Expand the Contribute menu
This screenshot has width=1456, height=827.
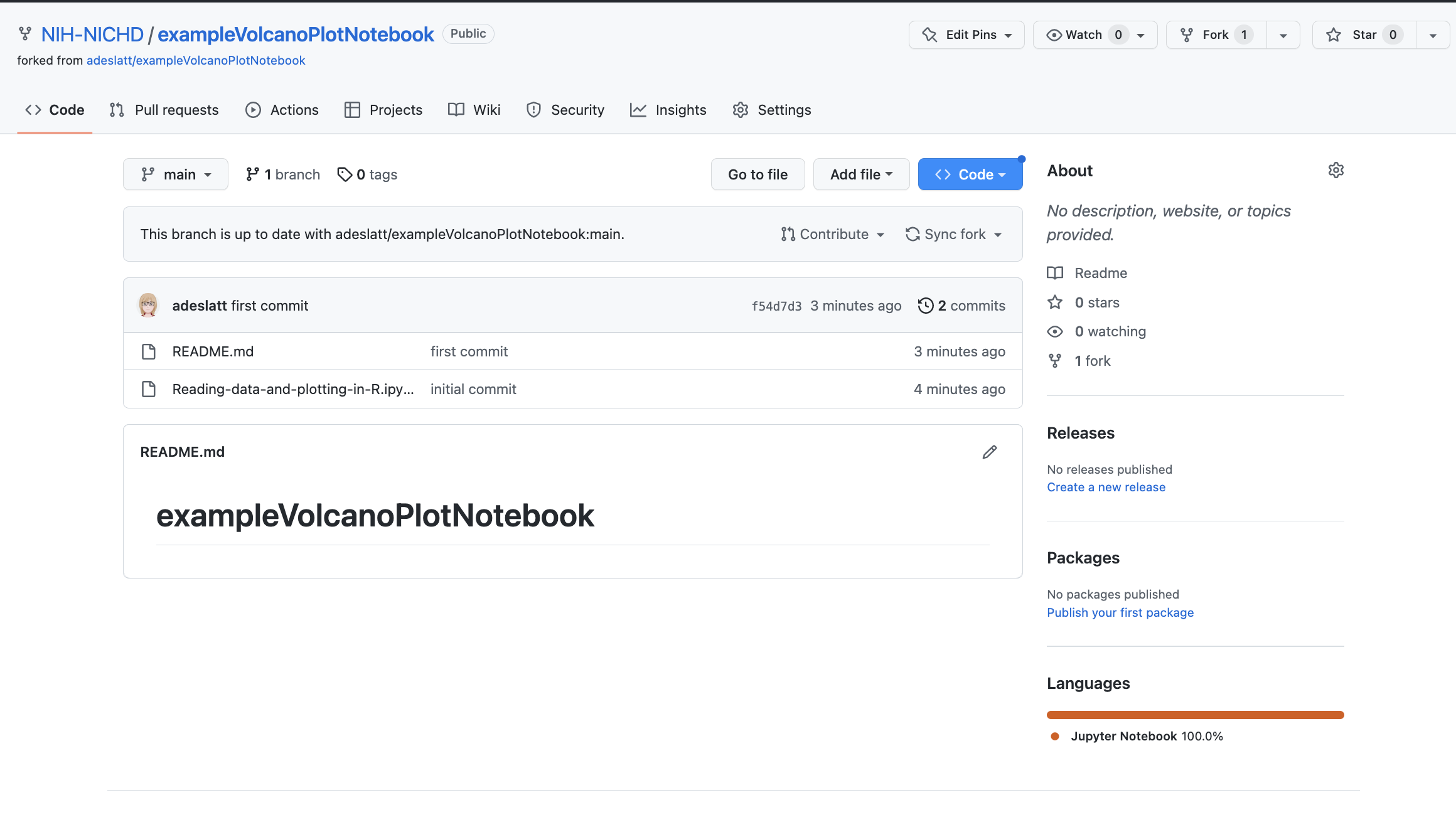(833, 234)
